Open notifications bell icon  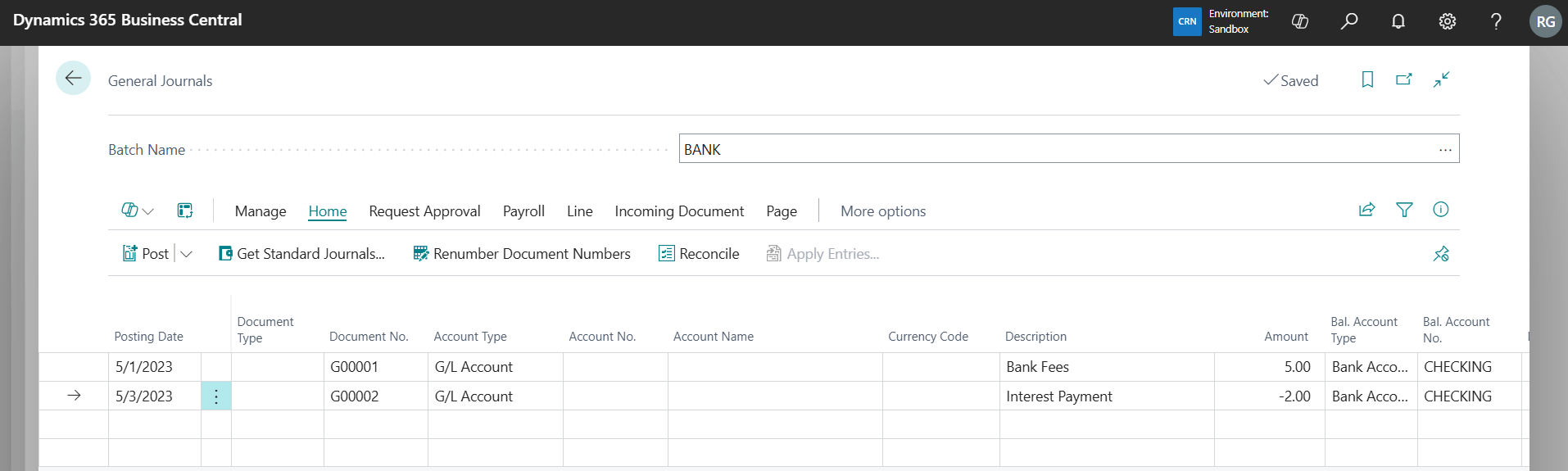tap(1398, 22)
